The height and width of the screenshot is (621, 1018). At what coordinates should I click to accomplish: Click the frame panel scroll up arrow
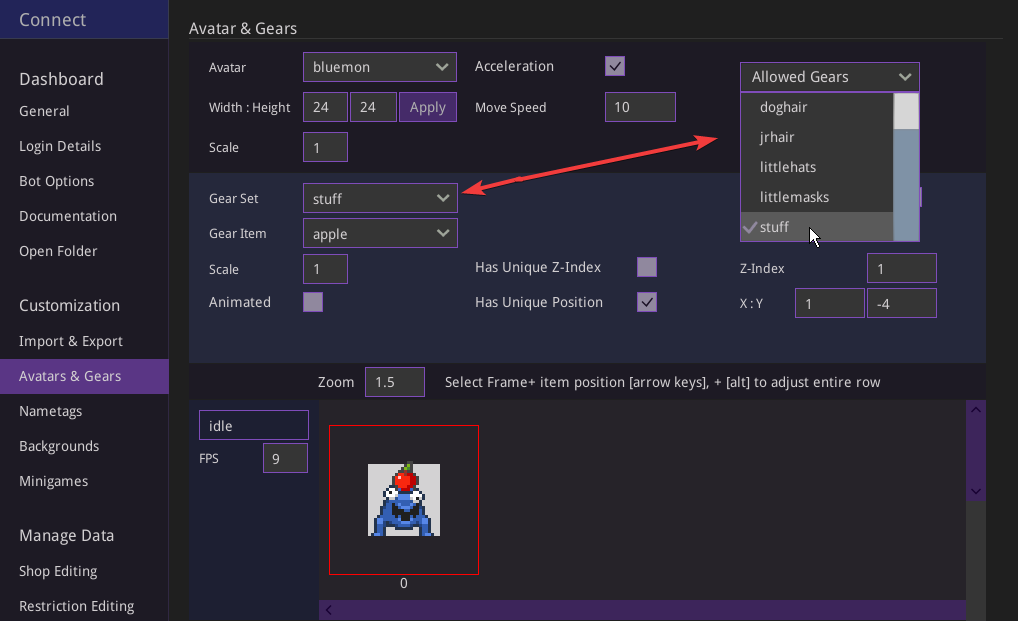click(976, 409)
